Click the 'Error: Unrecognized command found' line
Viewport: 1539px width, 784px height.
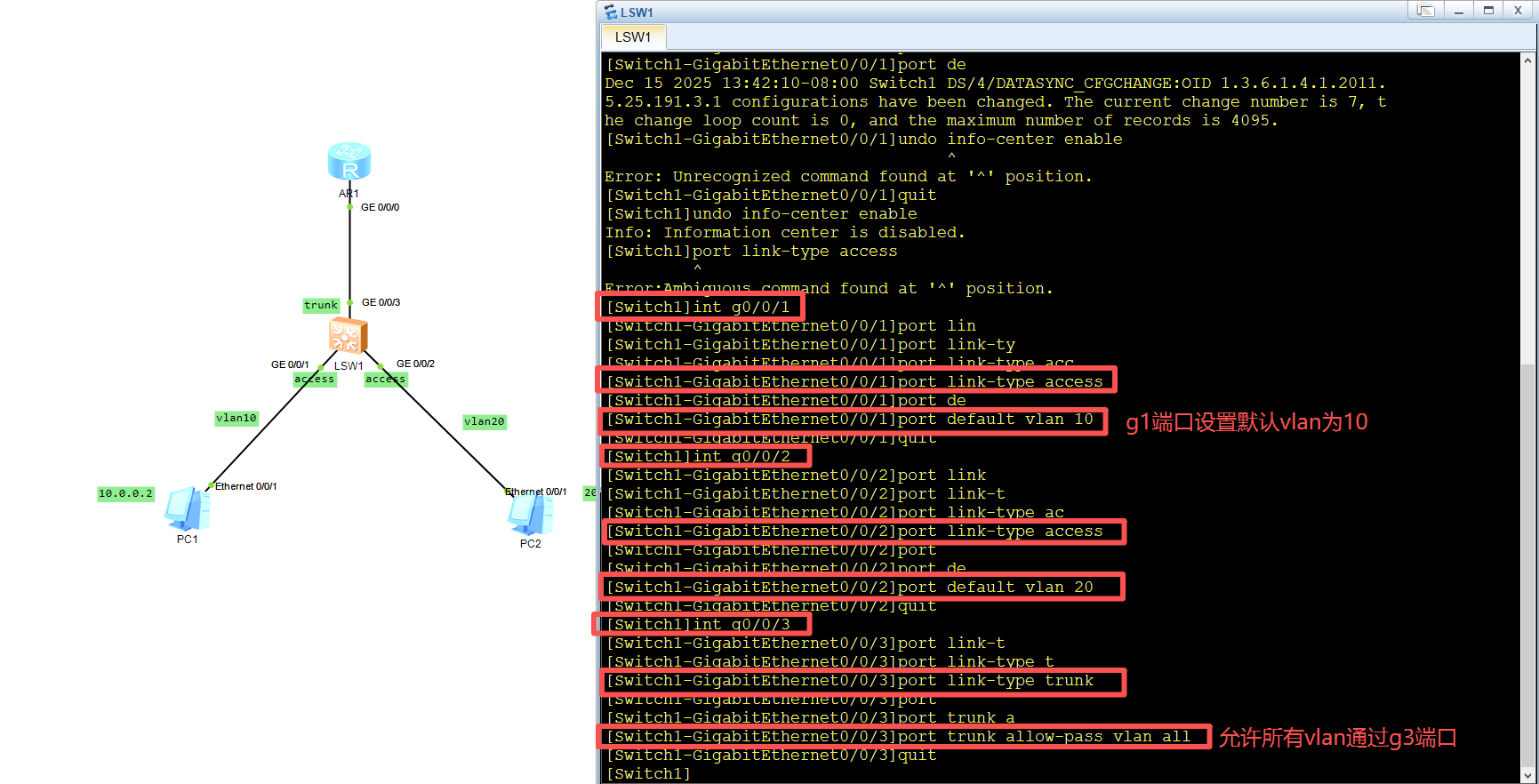point(848,176)
